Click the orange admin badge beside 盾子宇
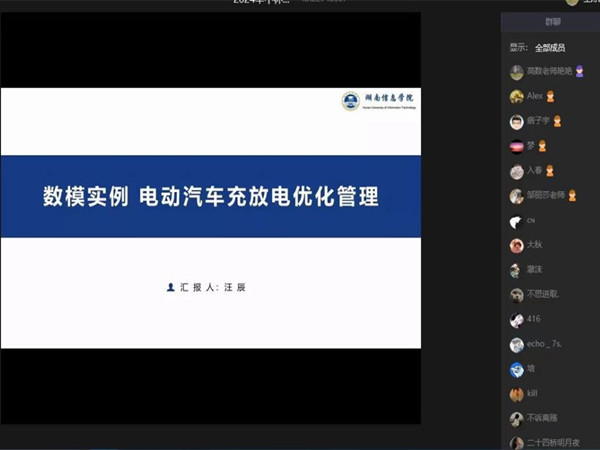The height and width of the screenshot is (450, 600). point(557,121)
